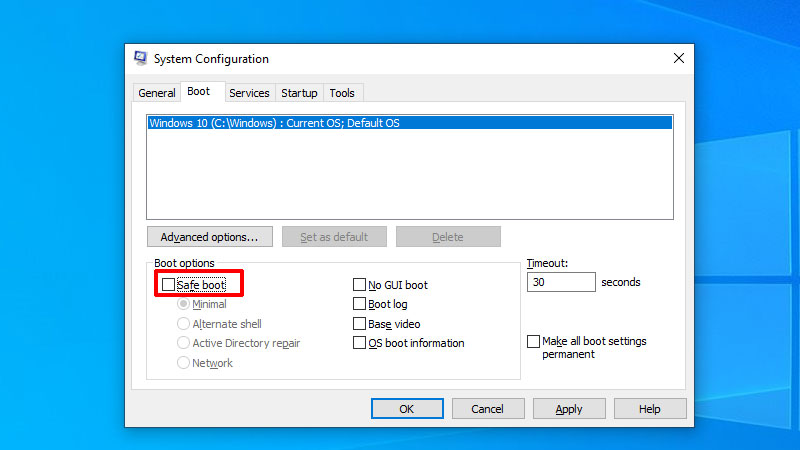Image resolution: width=800 pixels, height=450 pixels.
Task: Choose the Alternate shell option
Action: [183, 323]
